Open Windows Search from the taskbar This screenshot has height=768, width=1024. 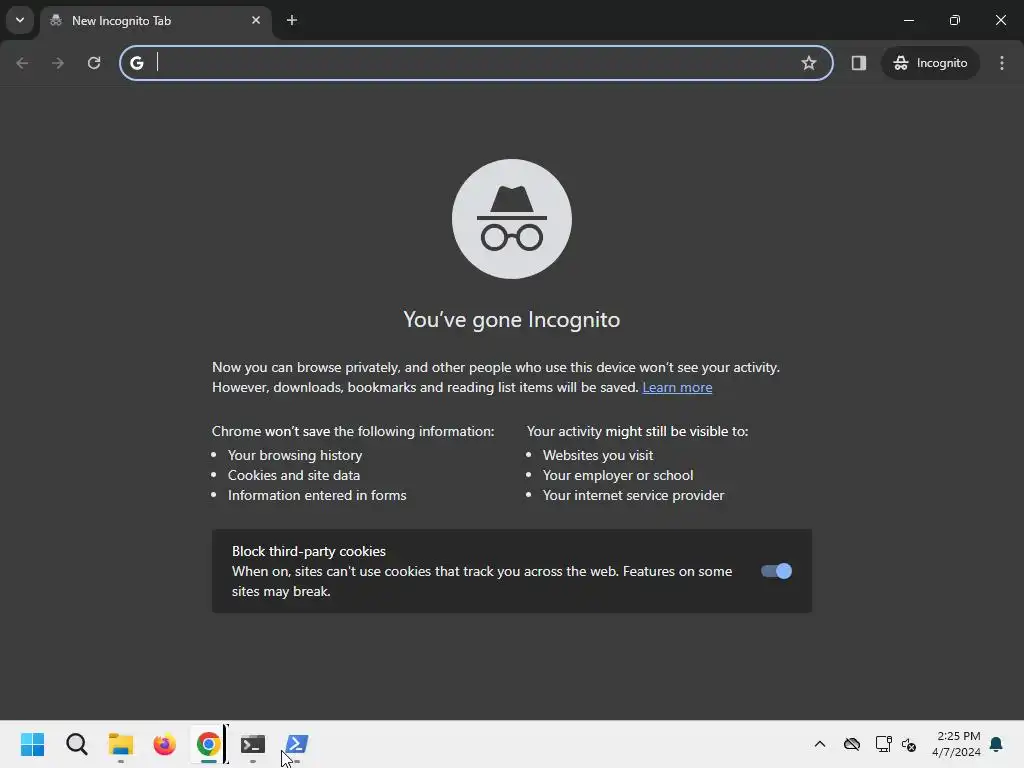point(76,744)
